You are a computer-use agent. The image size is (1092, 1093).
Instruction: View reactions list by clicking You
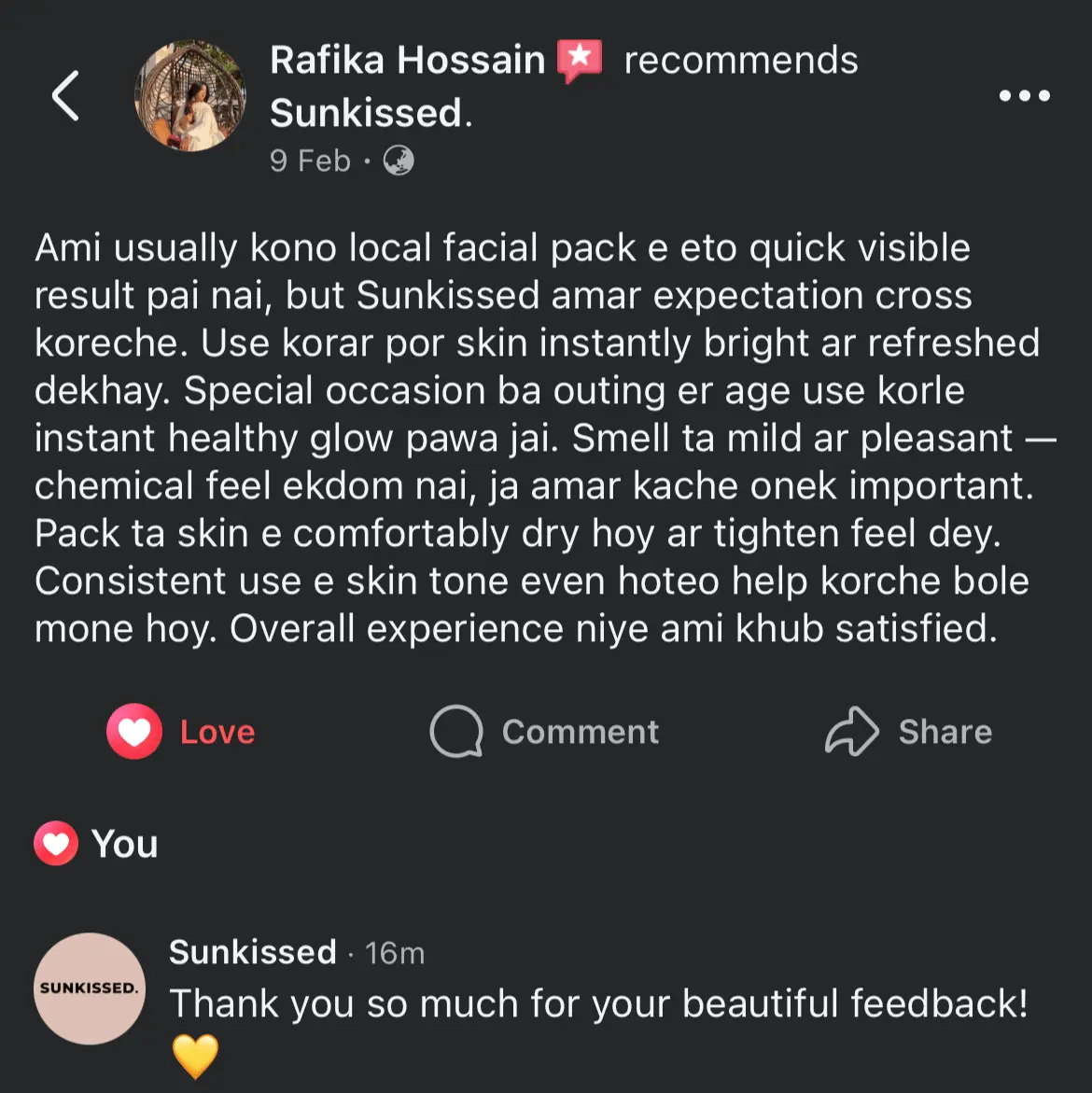tap(125, 844)
